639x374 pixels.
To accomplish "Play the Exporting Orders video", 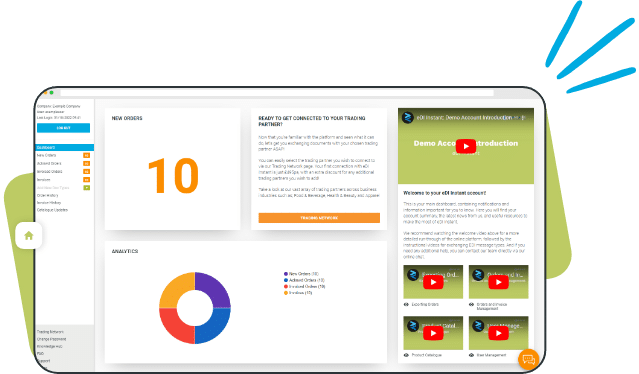I will pos(433,282).
